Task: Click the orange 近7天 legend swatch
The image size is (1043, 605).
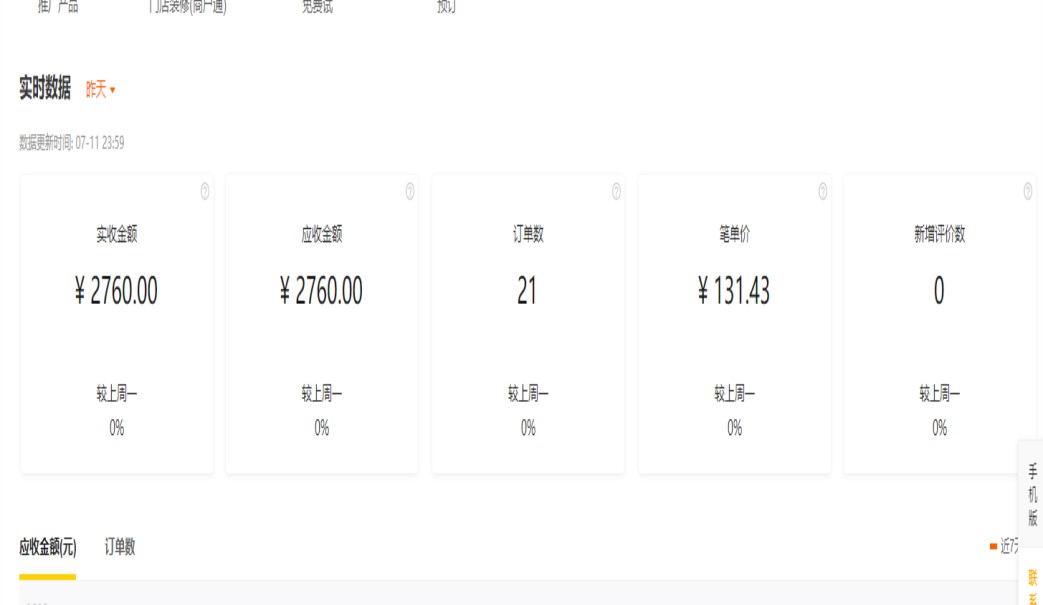Action: [993, 547]
